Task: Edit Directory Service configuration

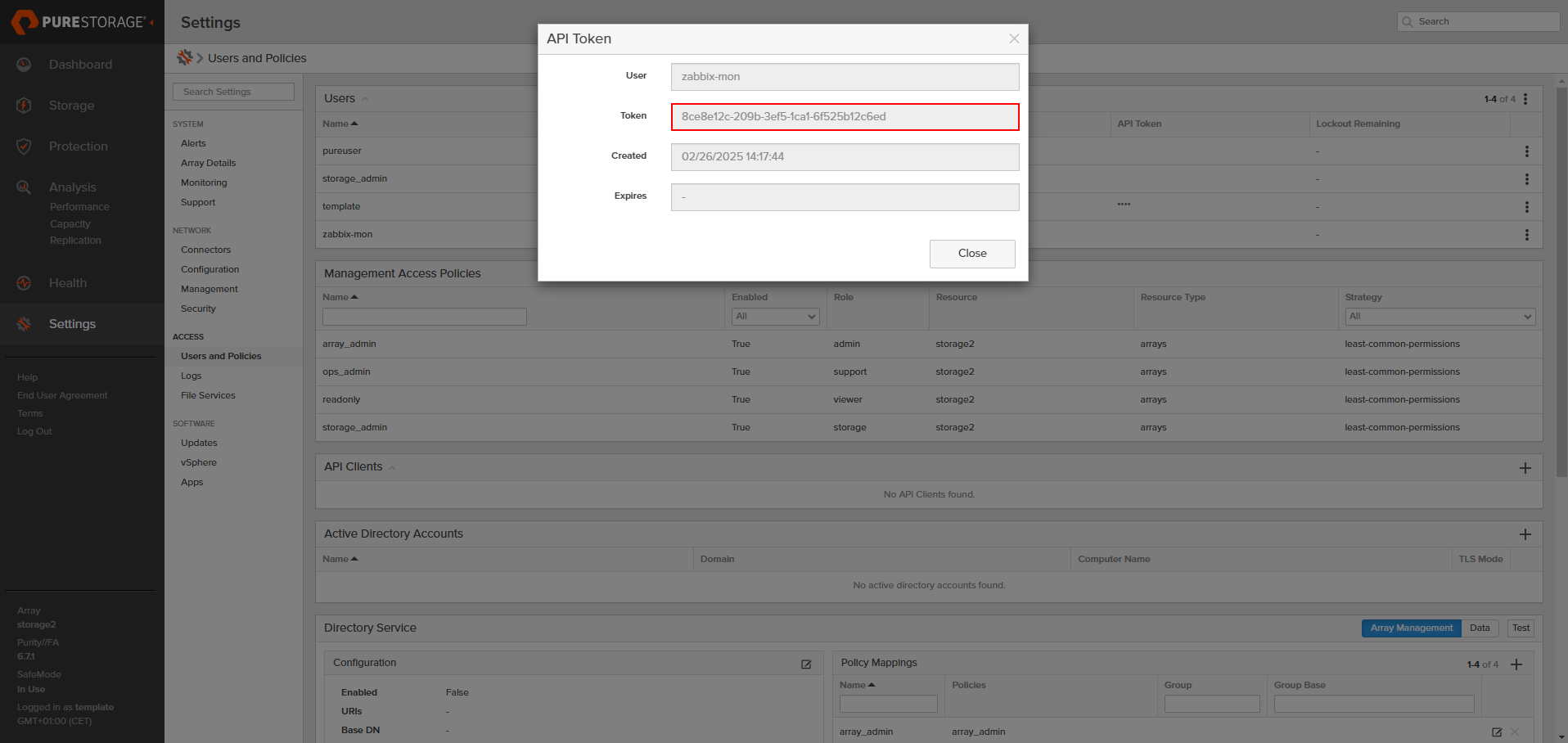Action: pyautogui.click(x=806, y=664)
